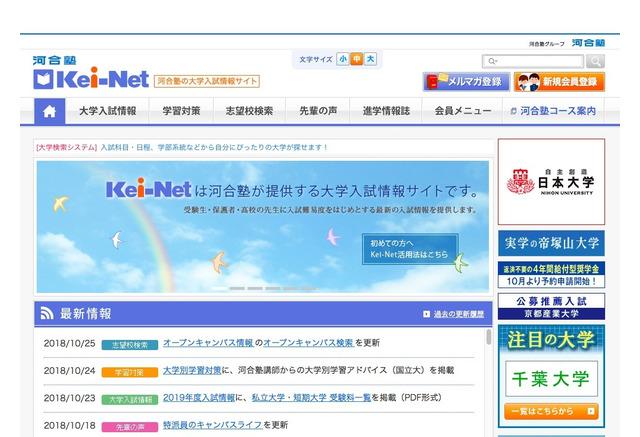Open the 志望校検索 menu
640x437 pixels.
249,111
